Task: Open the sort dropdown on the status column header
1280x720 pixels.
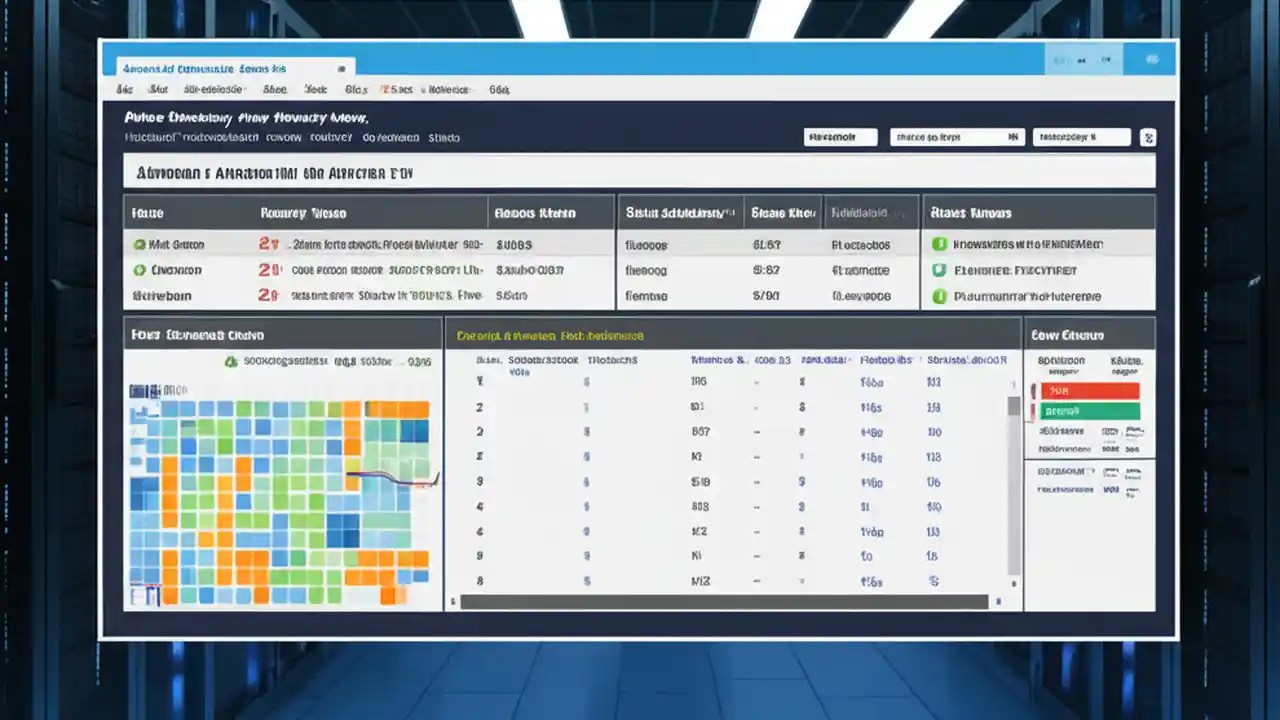Action: pyautogui.click(x=729, y=212)
